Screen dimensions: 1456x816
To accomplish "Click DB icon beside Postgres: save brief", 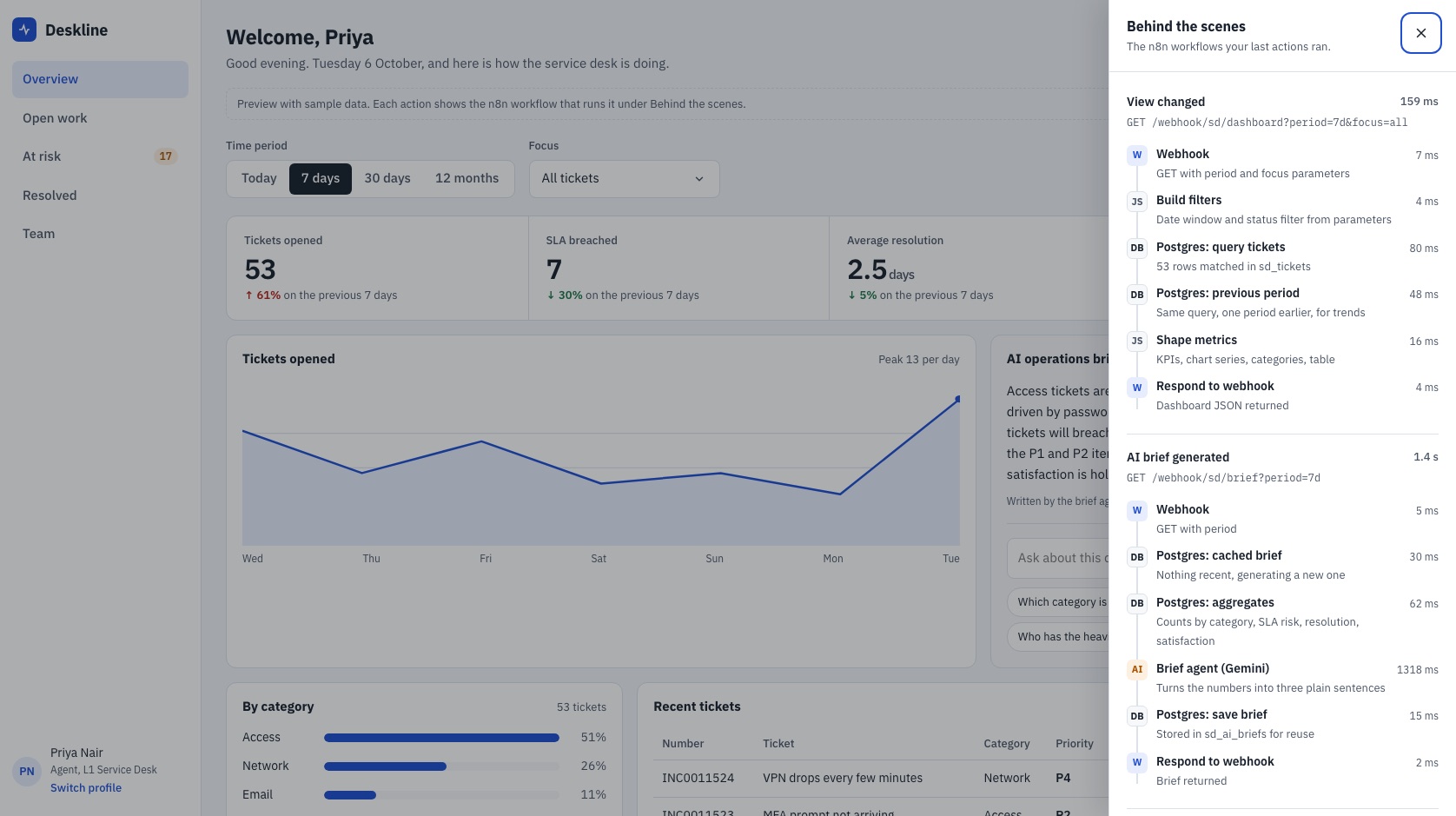I will click(1137, 716).
